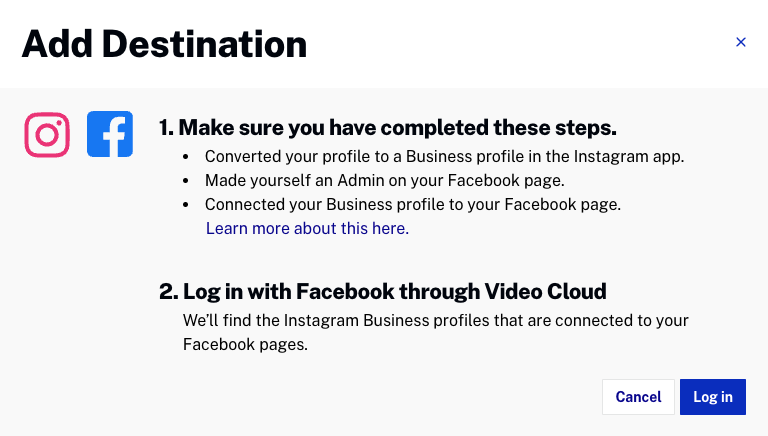
Task: Click the Facebook logo icon
Action: [x=110, y=134]
